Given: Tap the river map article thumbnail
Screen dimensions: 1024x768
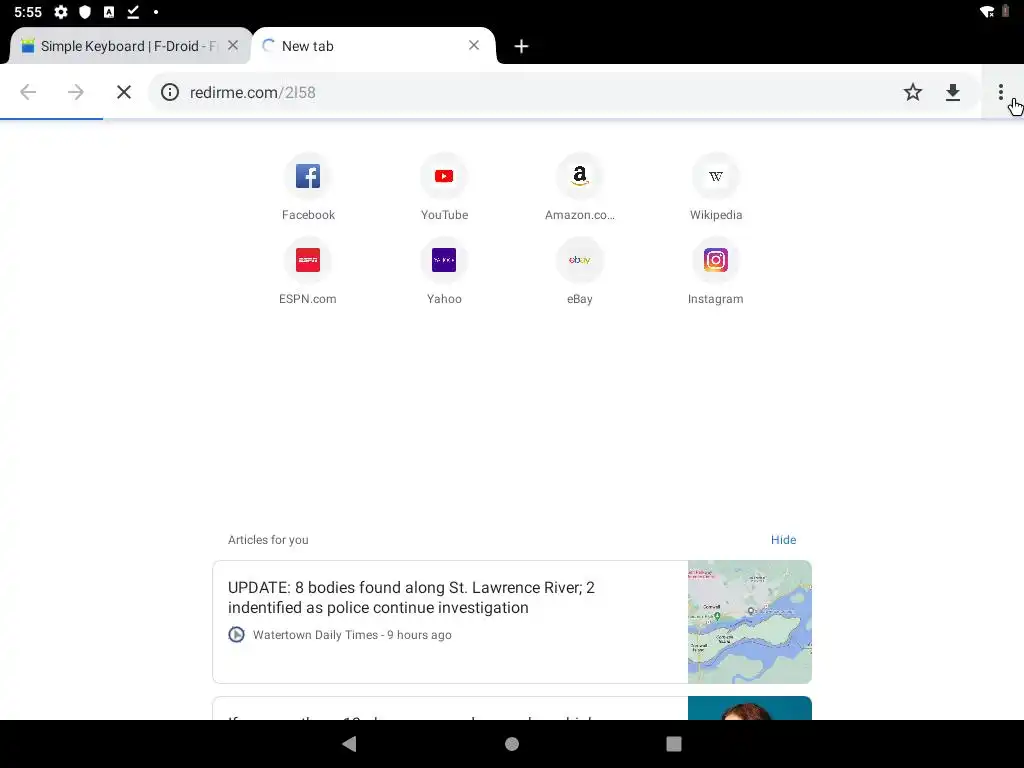Looking at the screenshot, I should [x=750, y=622].
